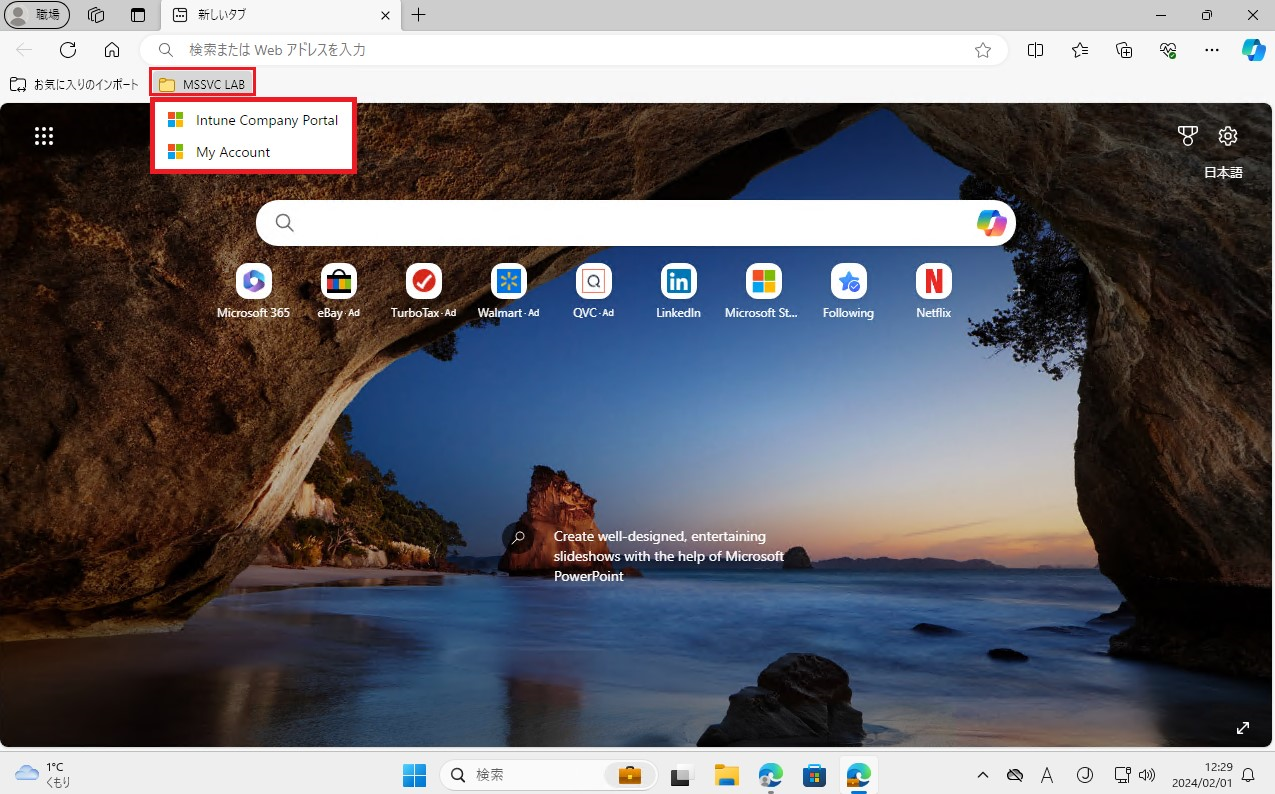Click Copilot icon in search box
This screenshot has width=1275, height=794.
point(991,223)
